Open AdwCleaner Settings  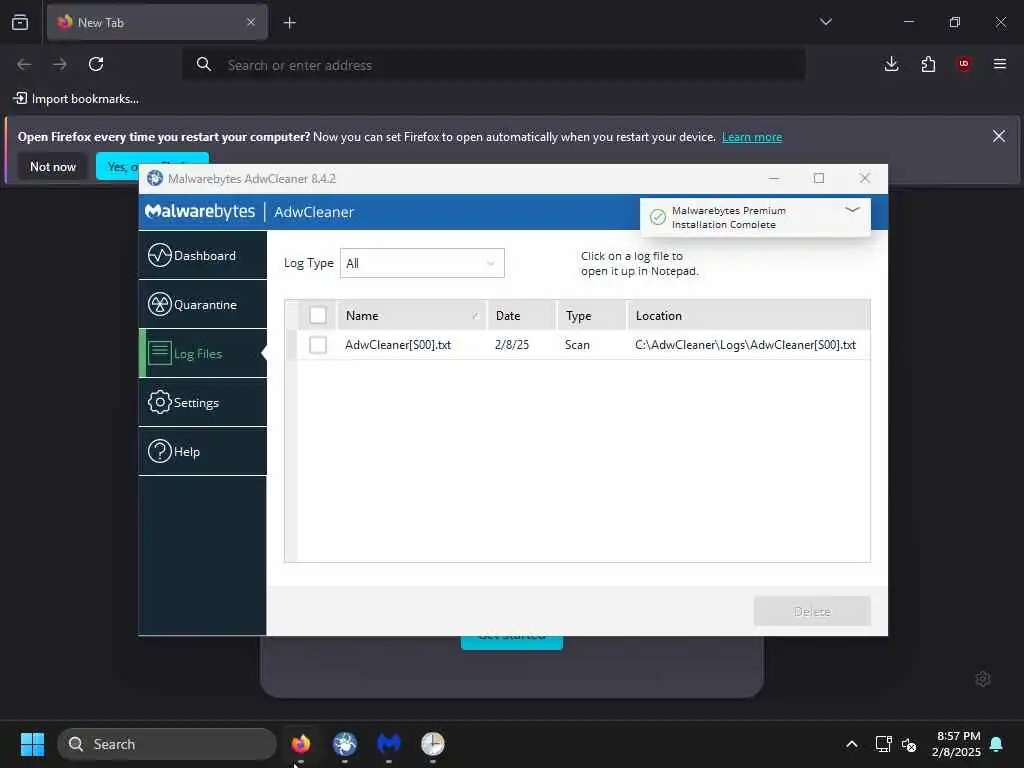[x=202, y=402]
